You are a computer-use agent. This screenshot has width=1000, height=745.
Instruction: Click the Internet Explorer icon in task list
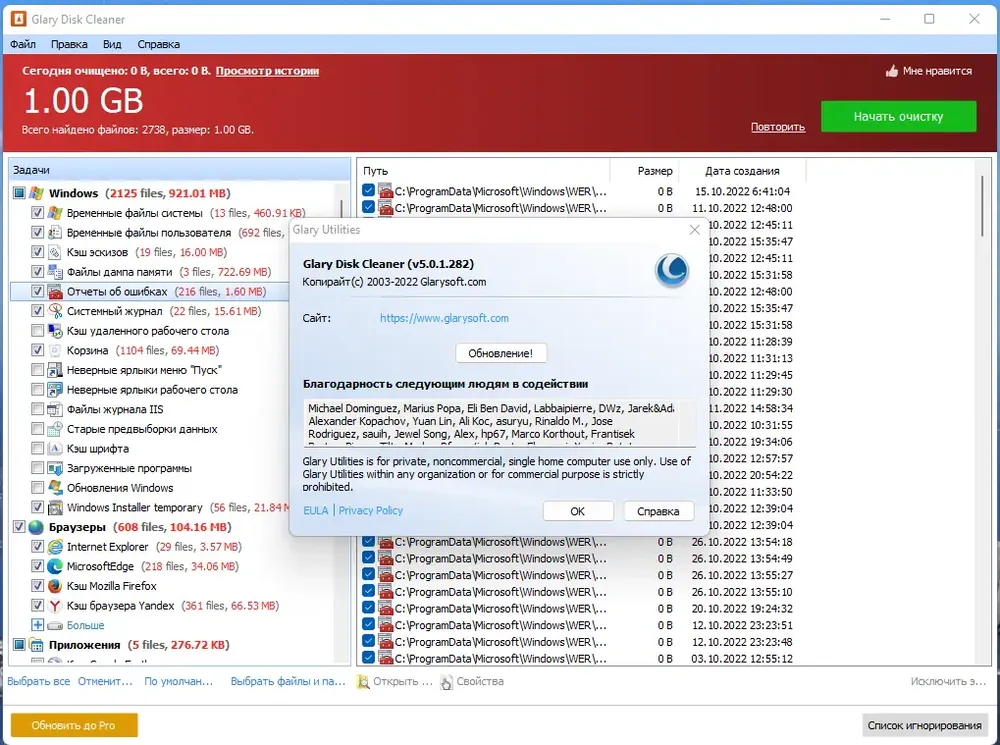pos(55,547)
